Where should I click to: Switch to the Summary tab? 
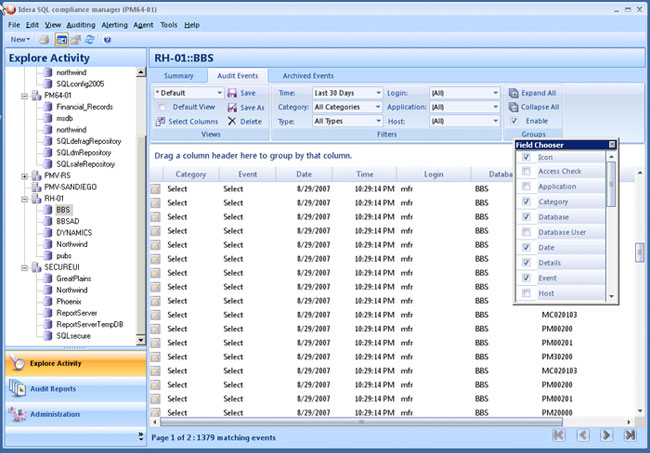pyautogui.click(x=178, y=76)
